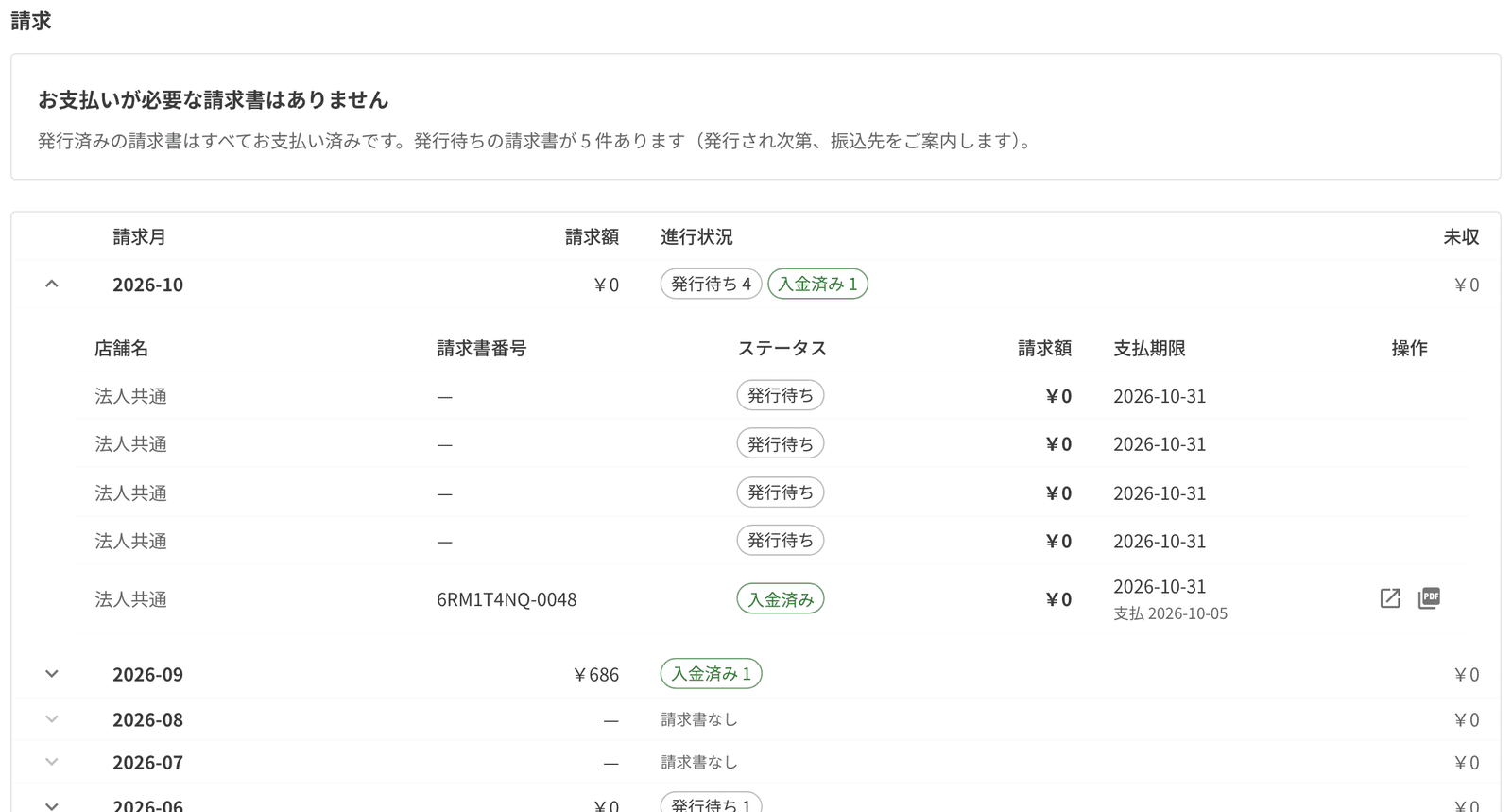
Task: Click the 発行待ち 4 badge for 2026-10
Action: tap(711, 284)
